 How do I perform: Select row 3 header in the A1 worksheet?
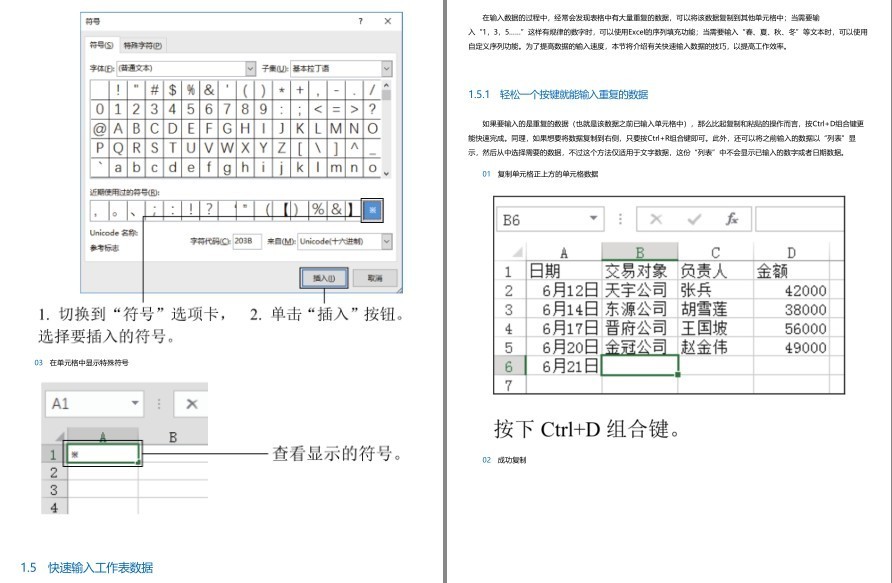coord(54,490)
